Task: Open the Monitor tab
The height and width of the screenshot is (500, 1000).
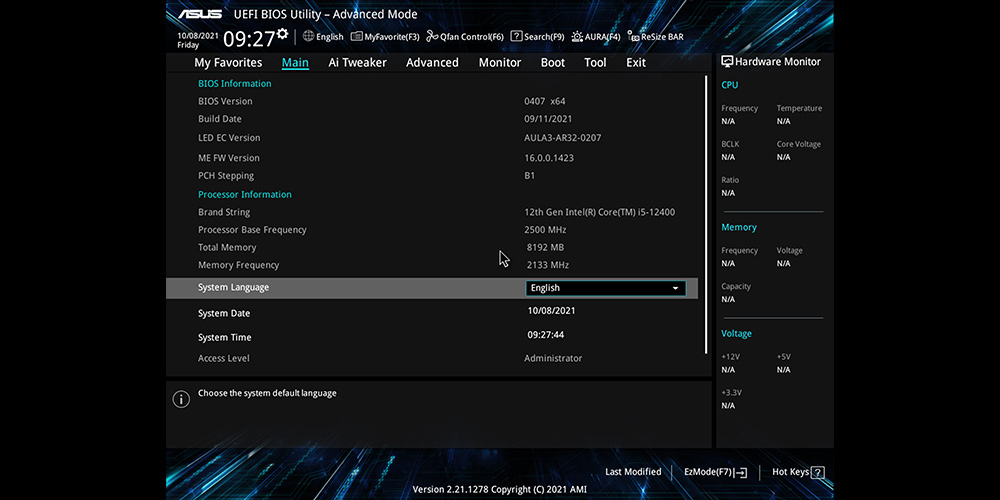Action: pos(500,62)
